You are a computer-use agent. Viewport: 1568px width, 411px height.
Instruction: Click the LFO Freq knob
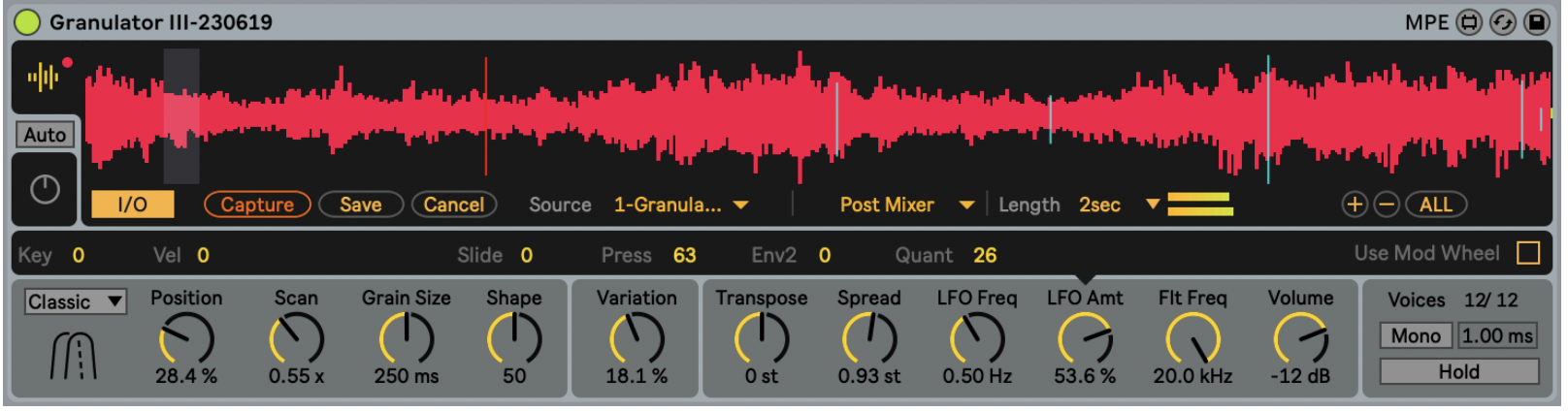click(977, 339)
